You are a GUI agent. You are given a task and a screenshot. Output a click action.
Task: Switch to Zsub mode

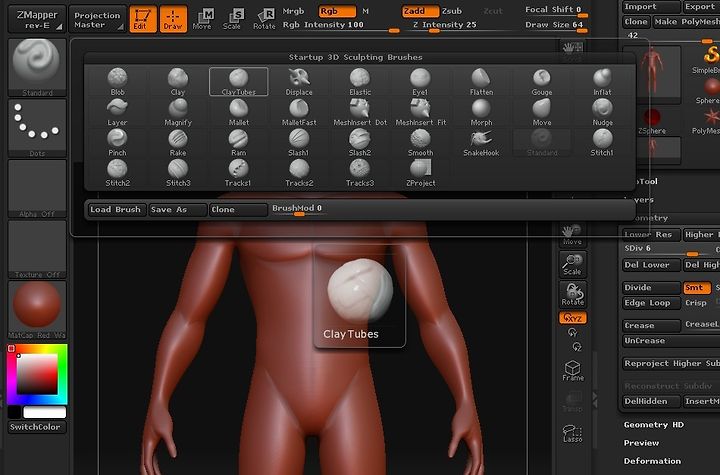[x=452, y=11]
